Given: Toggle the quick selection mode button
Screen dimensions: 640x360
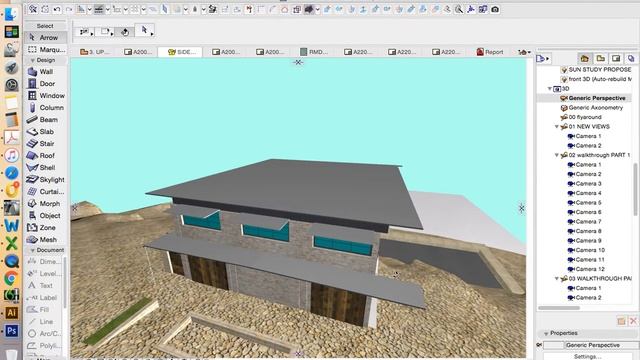Looking at the screenshot, I should pyautogui.click(x=125, y=31).
